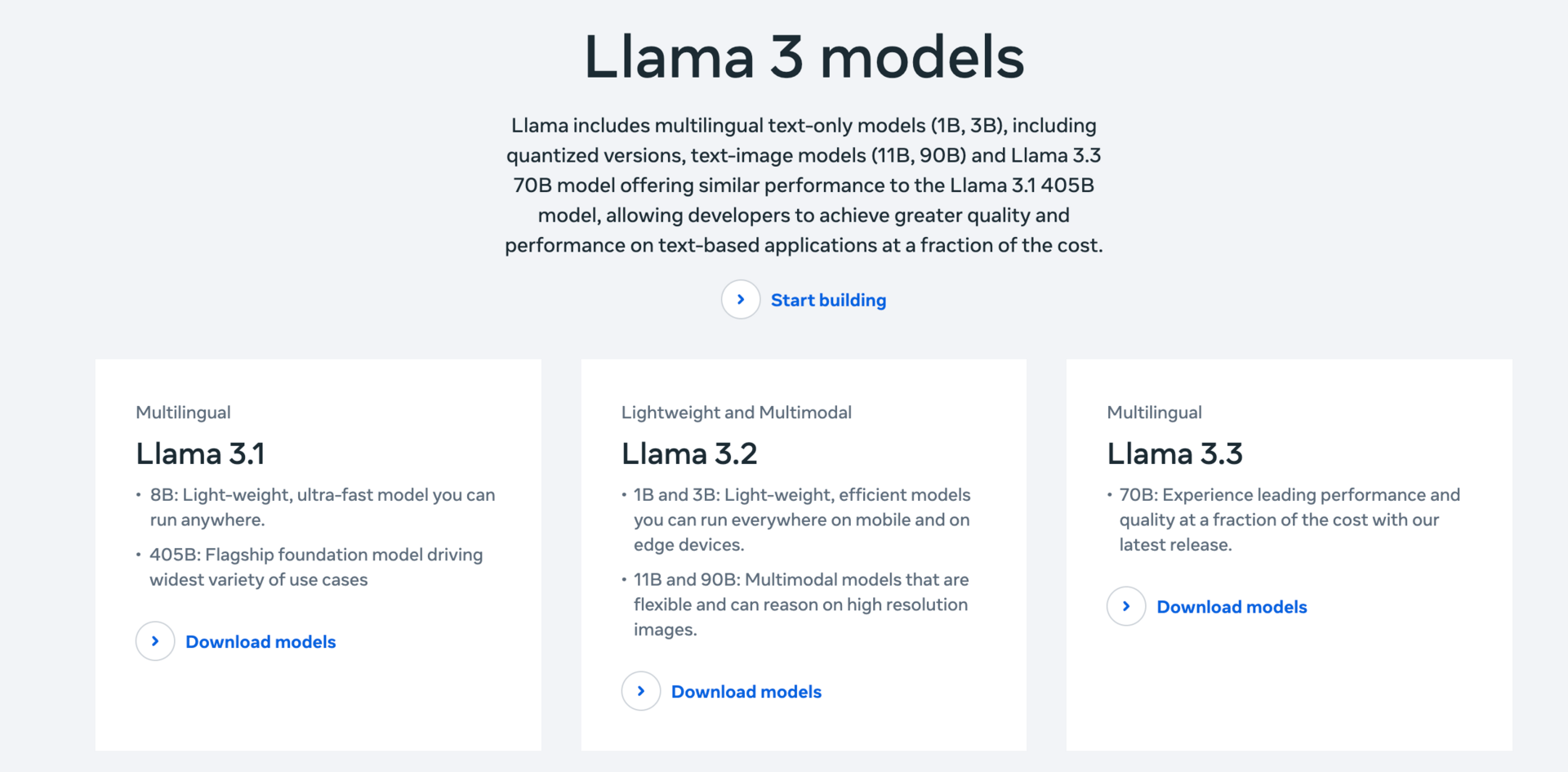Click the 11B and 90B Multimodal bullet

pyautogui.click(x=800, y=605)
